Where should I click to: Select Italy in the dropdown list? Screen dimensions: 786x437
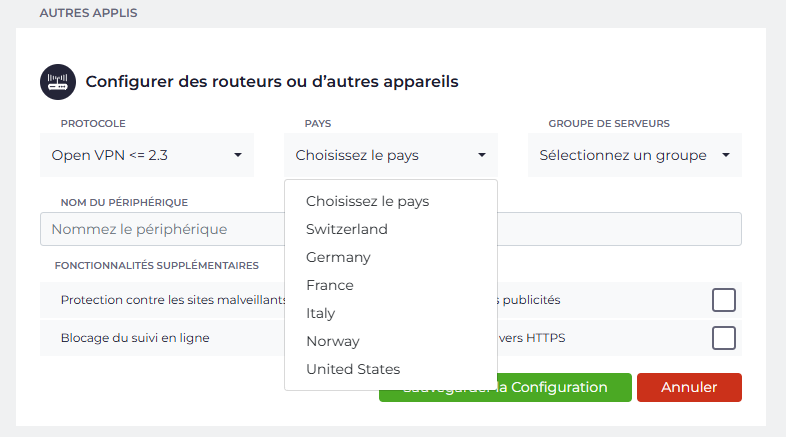coord(321,313)
